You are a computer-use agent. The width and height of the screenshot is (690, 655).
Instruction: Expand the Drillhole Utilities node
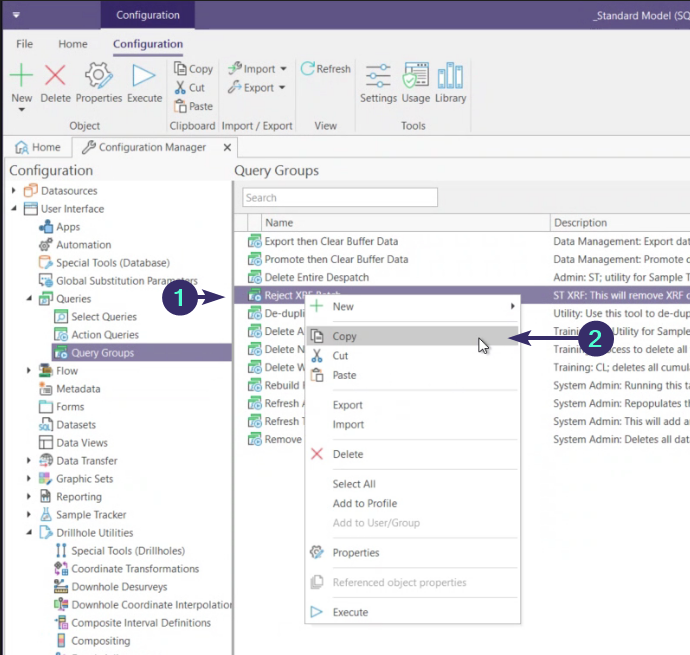point(29,533)
